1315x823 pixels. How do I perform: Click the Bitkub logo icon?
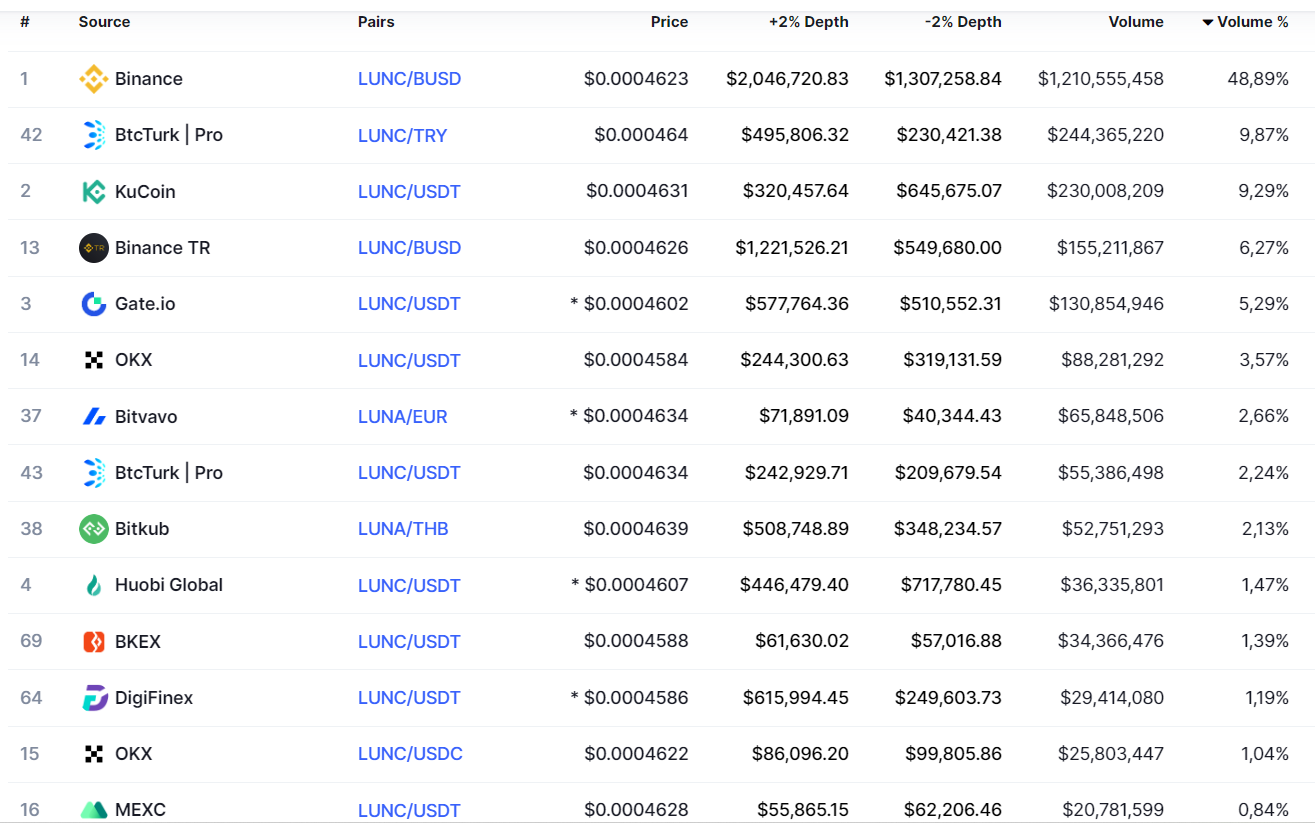[94, 529]
